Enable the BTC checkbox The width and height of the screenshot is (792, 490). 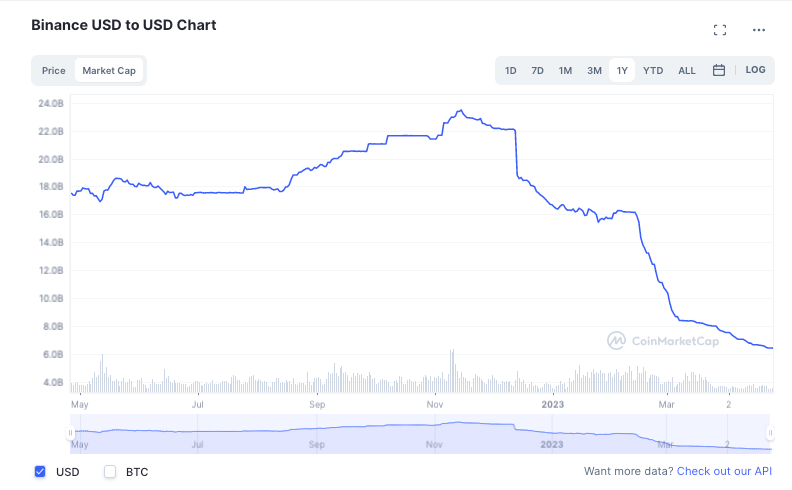pos(110,471)
